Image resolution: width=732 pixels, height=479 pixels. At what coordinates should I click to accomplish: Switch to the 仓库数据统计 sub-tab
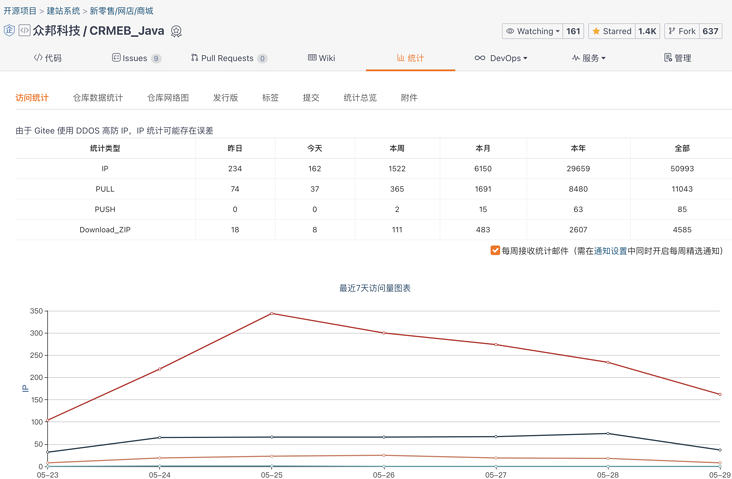[98, 98]
